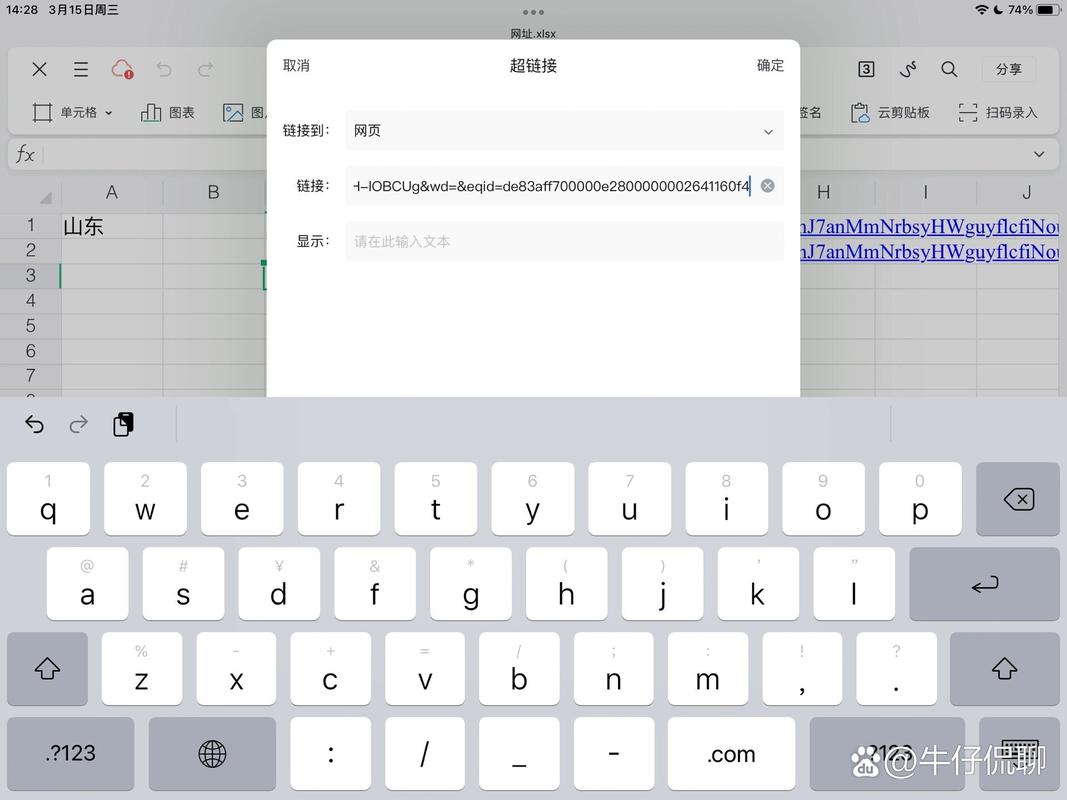Open the 图表 toolbar item
Viewport: 1067px width, 800px height.
[168, 113]
